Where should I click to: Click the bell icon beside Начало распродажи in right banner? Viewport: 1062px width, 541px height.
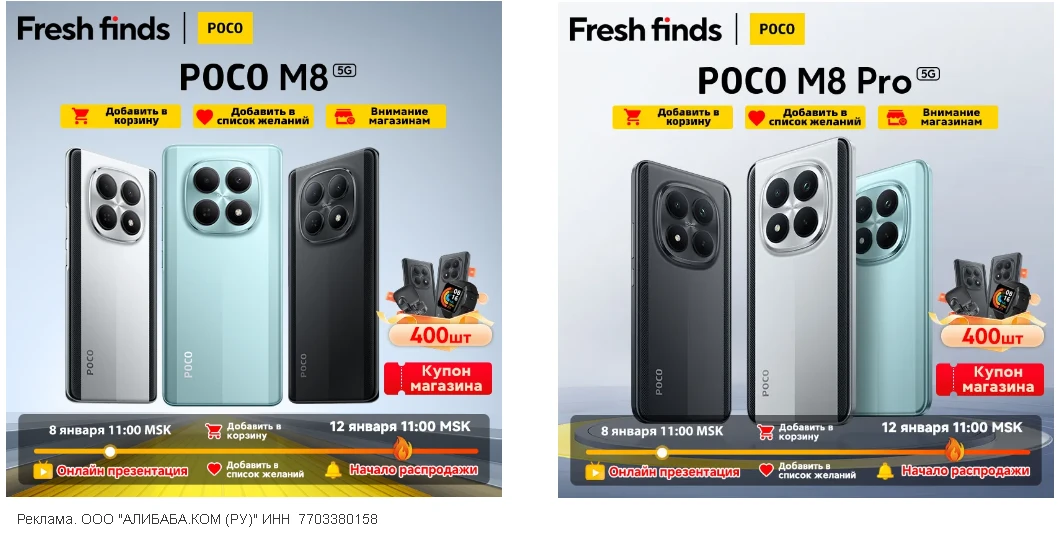coord(885,471)
